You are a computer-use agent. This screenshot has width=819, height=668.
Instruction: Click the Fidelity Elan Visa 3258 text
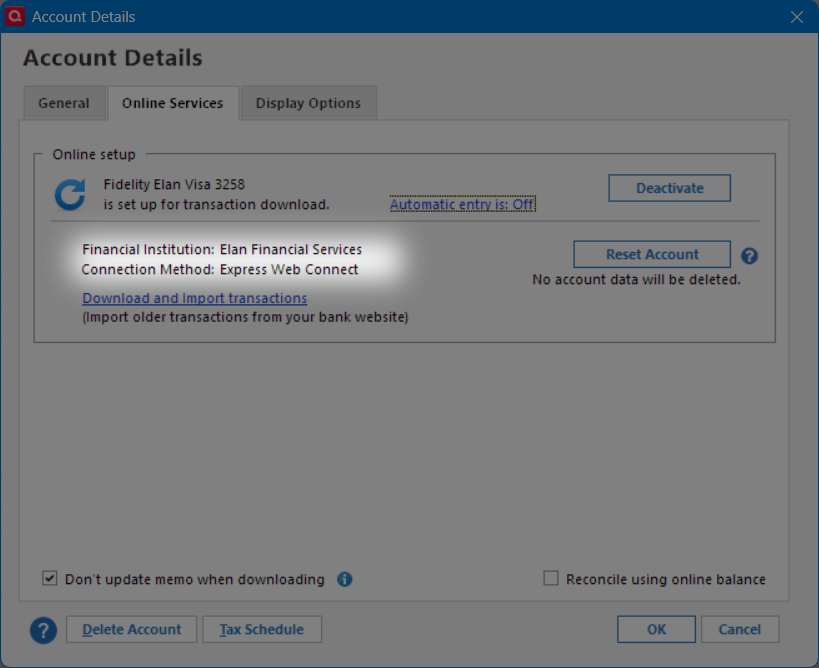coord(174,184)
